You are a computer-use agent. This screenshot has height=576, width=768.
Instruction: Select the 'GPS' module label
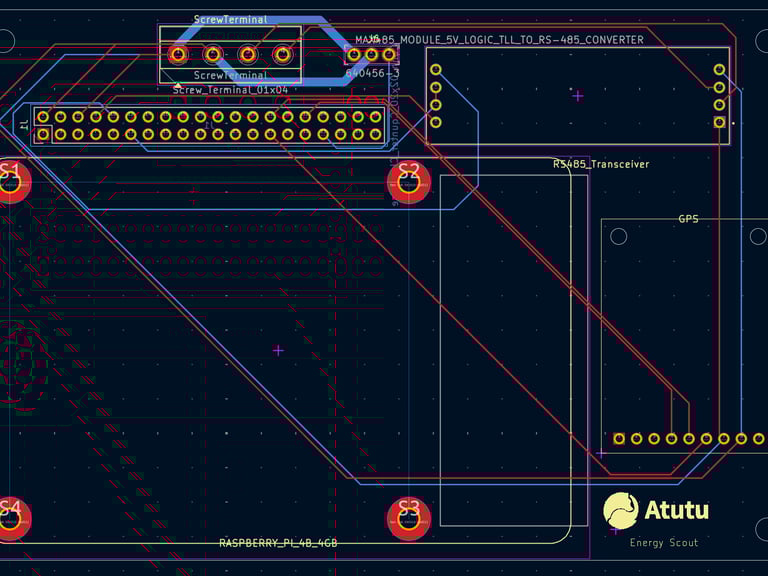pyautogui.click(x=688, y=219)
